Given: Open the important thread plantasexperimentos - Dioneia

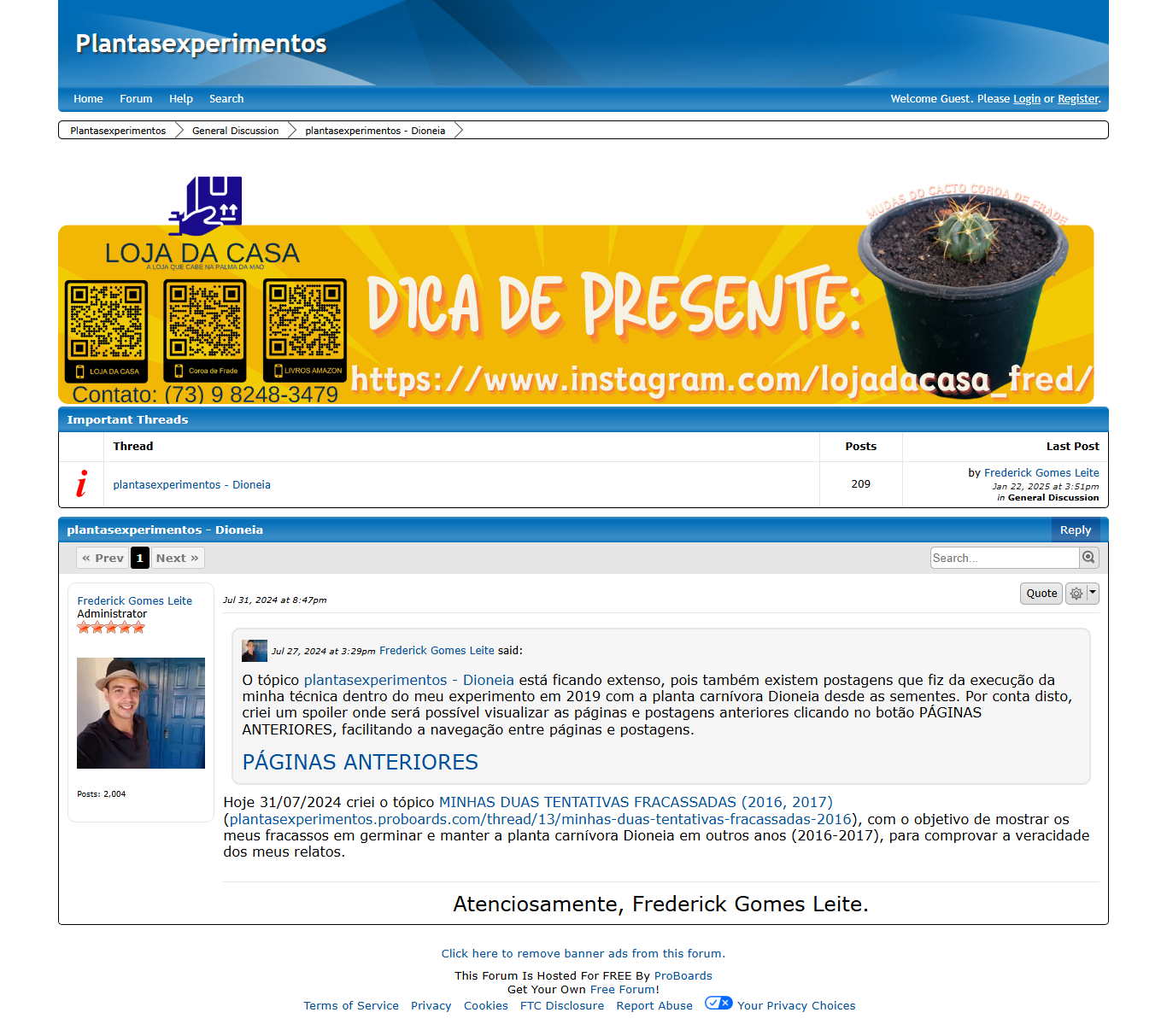Looking at the screenshot, I should (191, 484).
